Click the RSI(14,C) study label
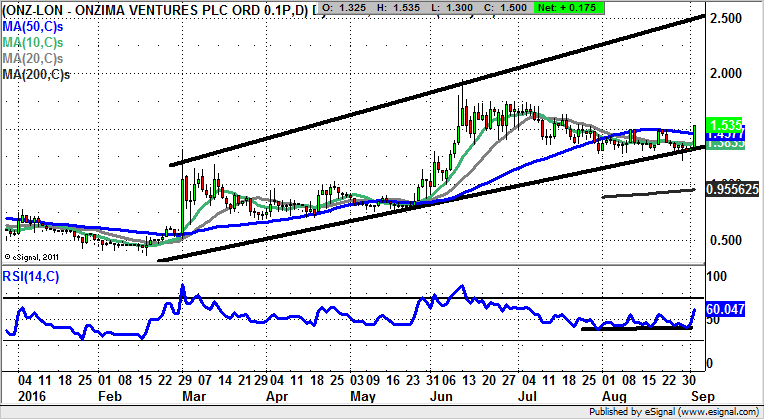Screen dimensions: 764x419 (x=32, y=277)
